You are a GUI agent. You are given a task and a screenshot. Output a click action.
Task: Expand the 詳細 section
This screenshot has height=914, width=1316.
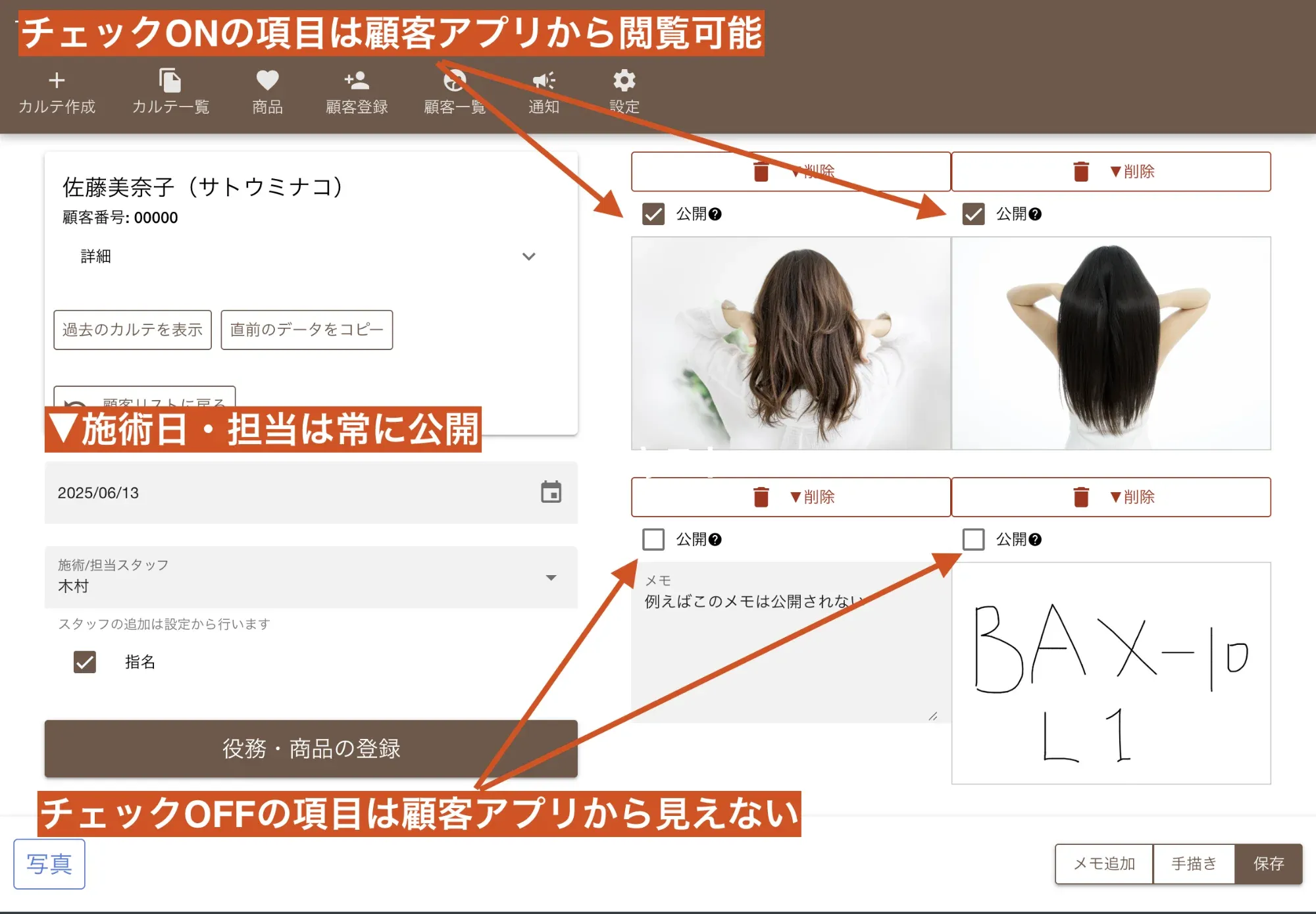(528, 256)
